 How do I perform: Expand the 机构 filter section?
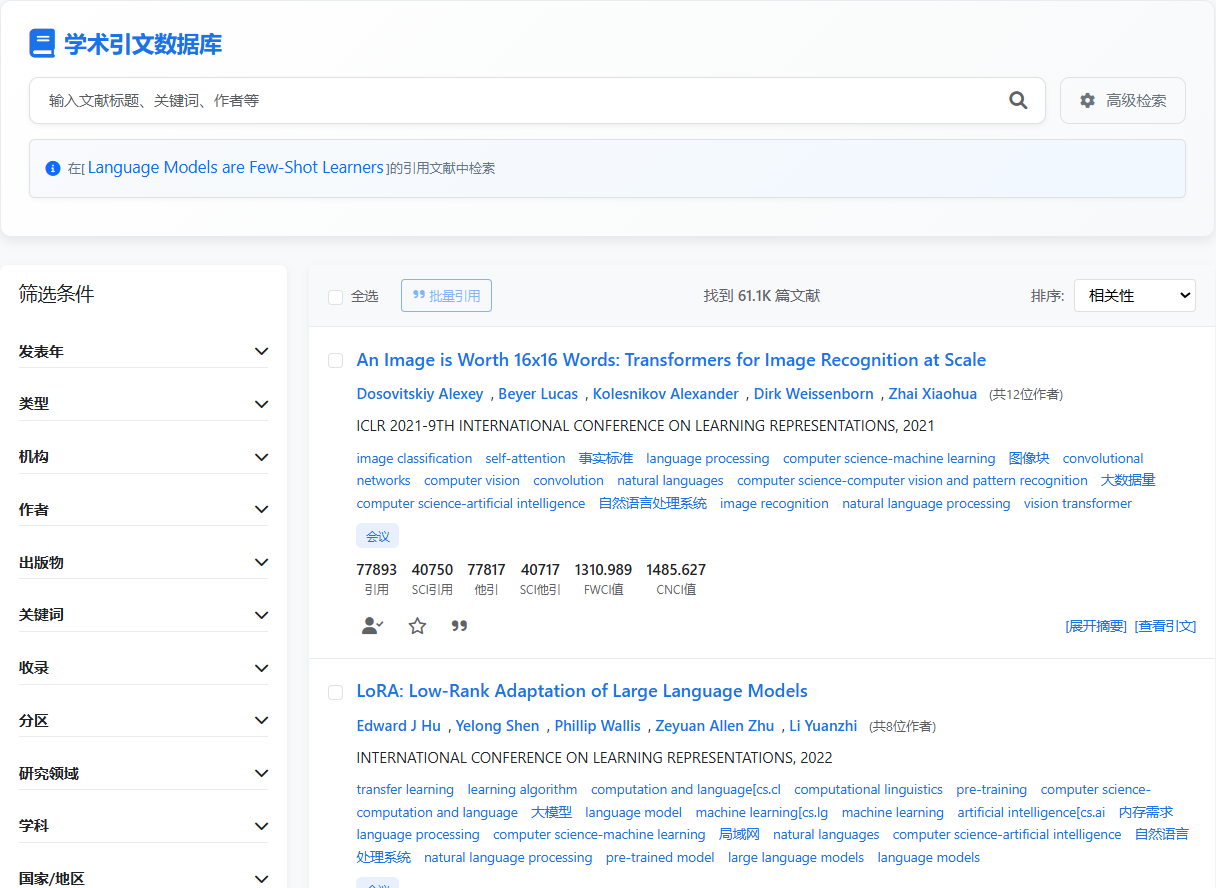[x=143, y=457]
